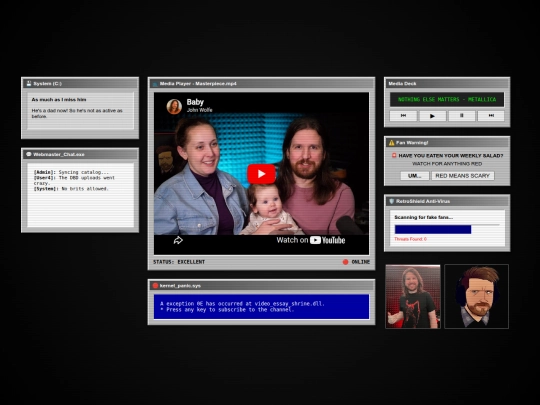Screen dimensions: 540x405
Task: Click the red ONLINE status indicator dot
Action: [345, 262]
